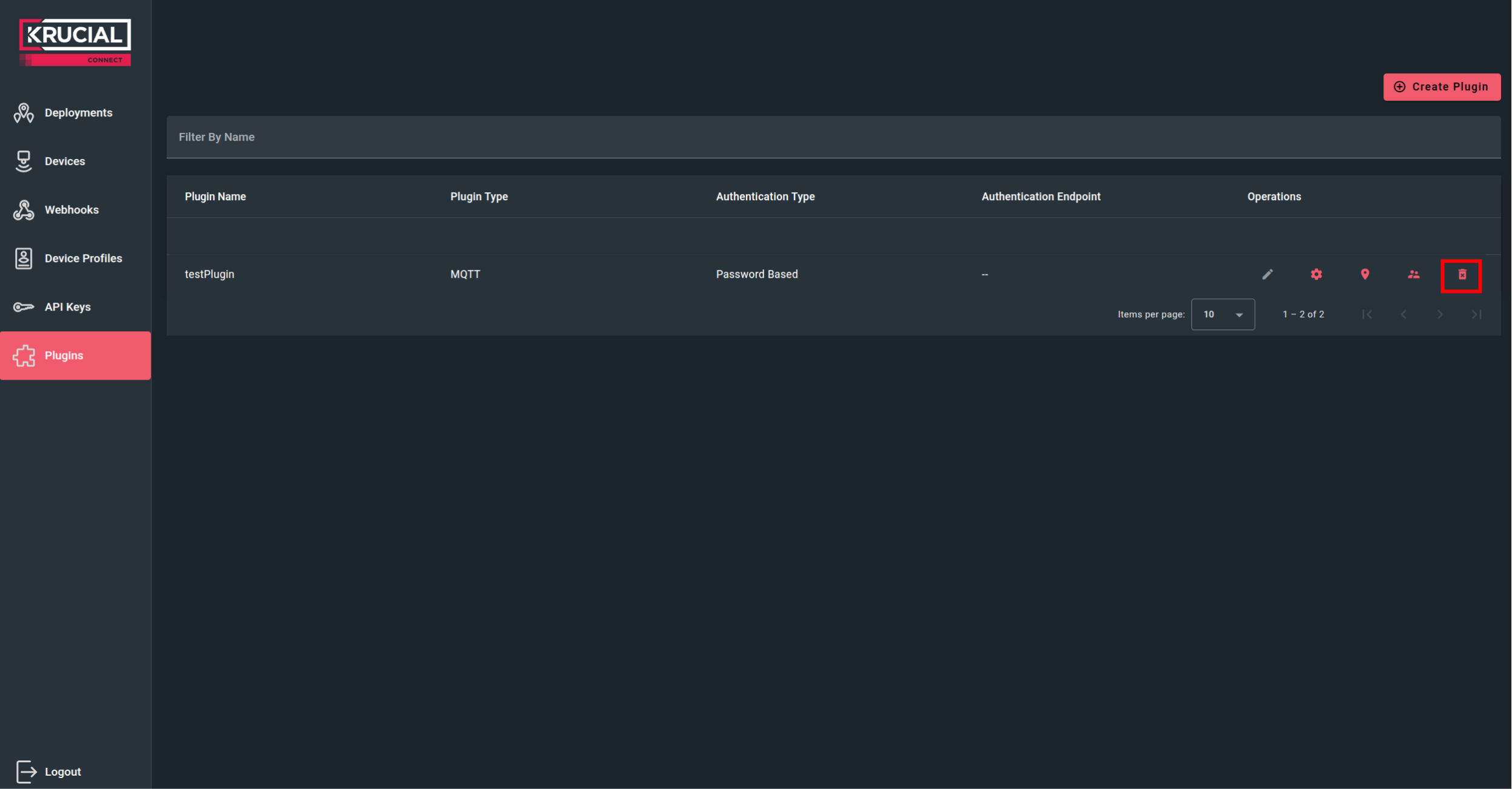Click the Plugins puzzle icon in sidebar
Viewport: 1512px width, 789px height.
click(x=24, y=355)
